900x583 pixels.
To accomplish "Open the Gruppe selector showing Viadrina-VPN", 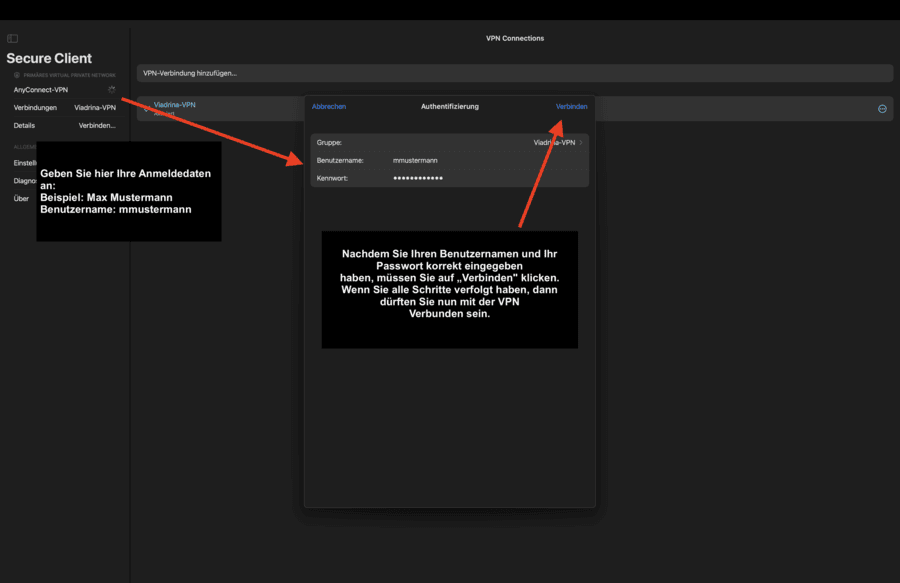I will (449, 143).
